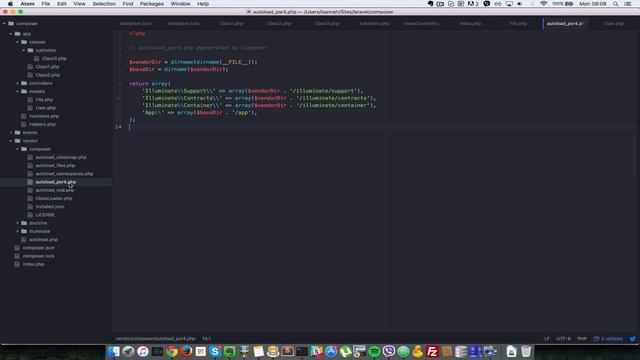The image size is (640, 360).
Task: Launch FileZilla from the Dock
Action: [432, 351]
